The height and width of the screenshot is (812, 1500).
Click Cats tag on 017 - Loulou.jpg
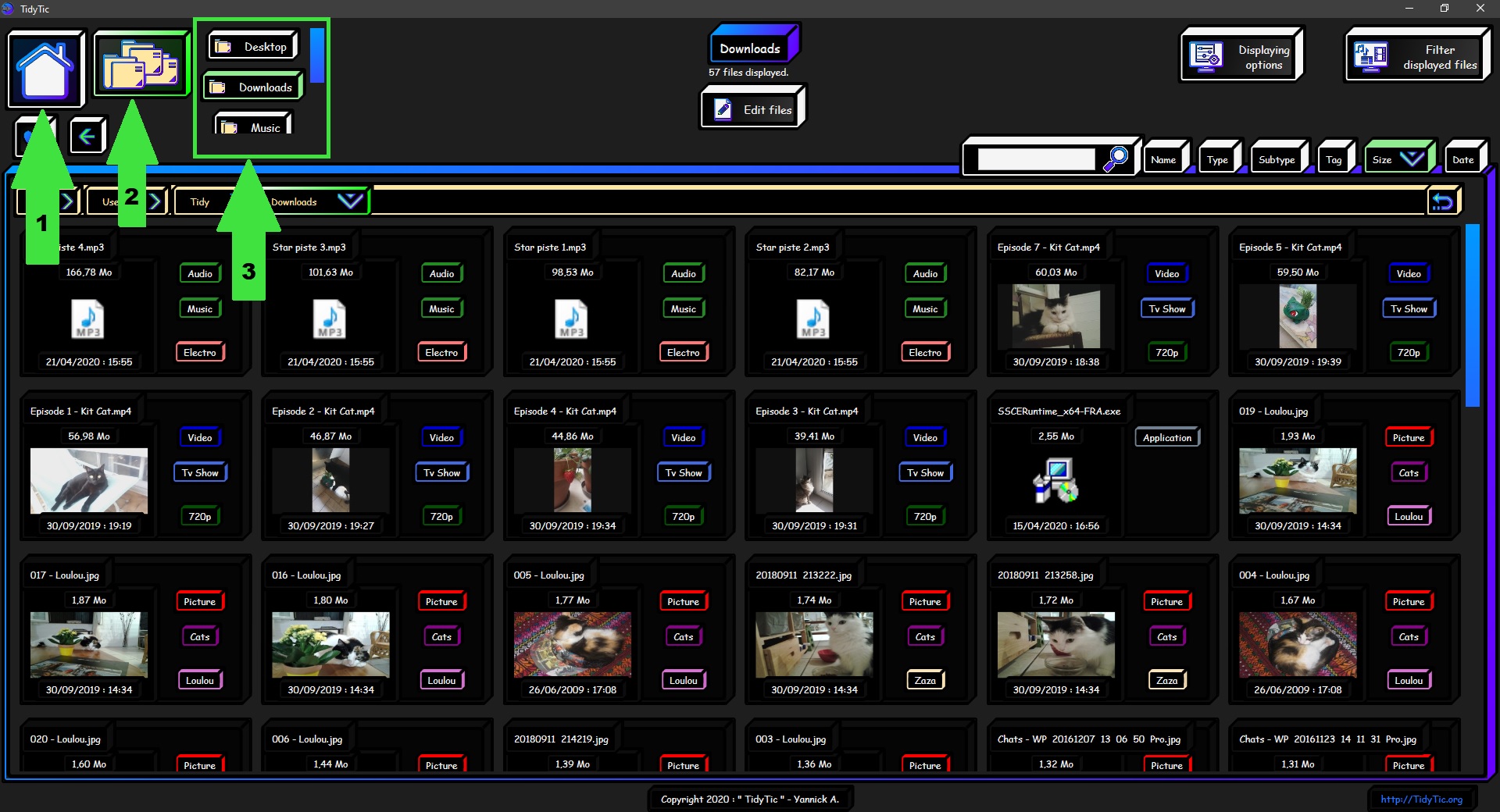199,636
